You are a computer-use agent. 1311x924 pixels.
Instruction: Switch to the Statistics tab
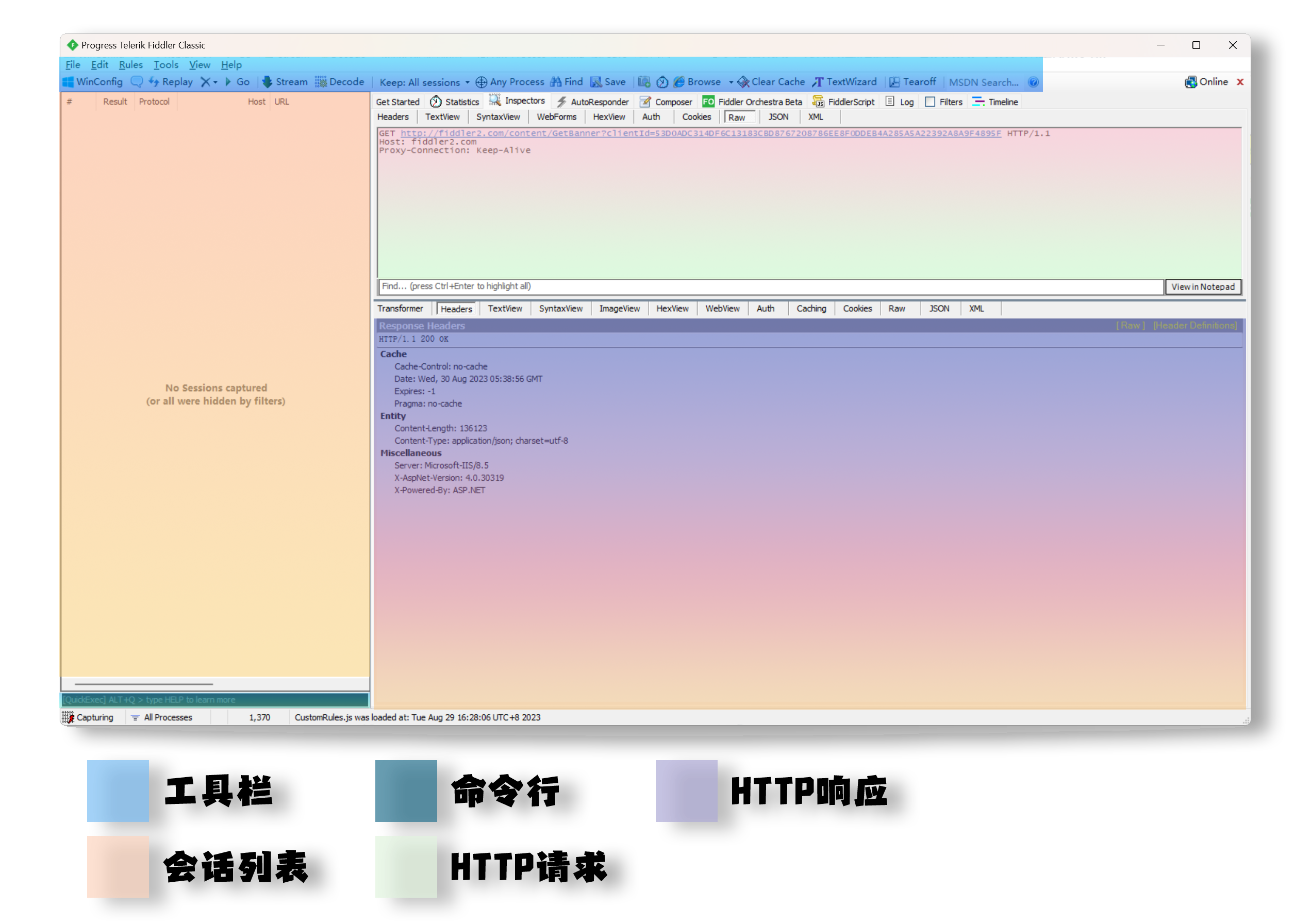pyautogui.click(x=455, y=102)
